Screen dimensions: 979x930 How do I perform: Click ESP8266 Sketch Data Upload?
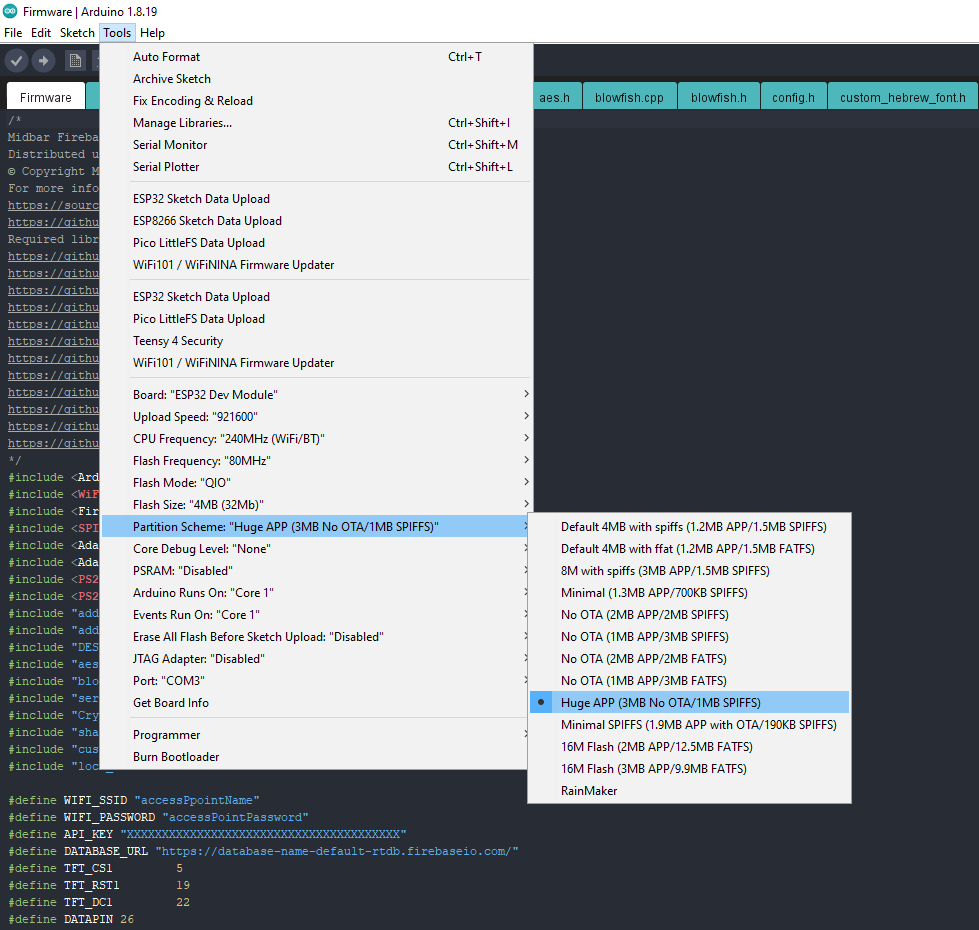317,221
